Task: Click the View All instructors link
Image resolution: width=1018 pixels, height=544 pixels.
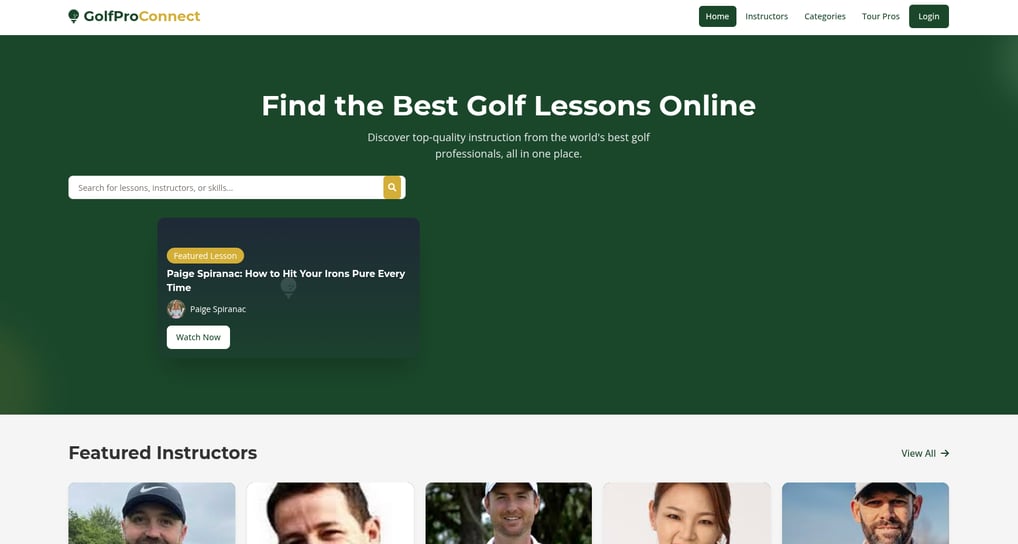Action: [925, 453]
